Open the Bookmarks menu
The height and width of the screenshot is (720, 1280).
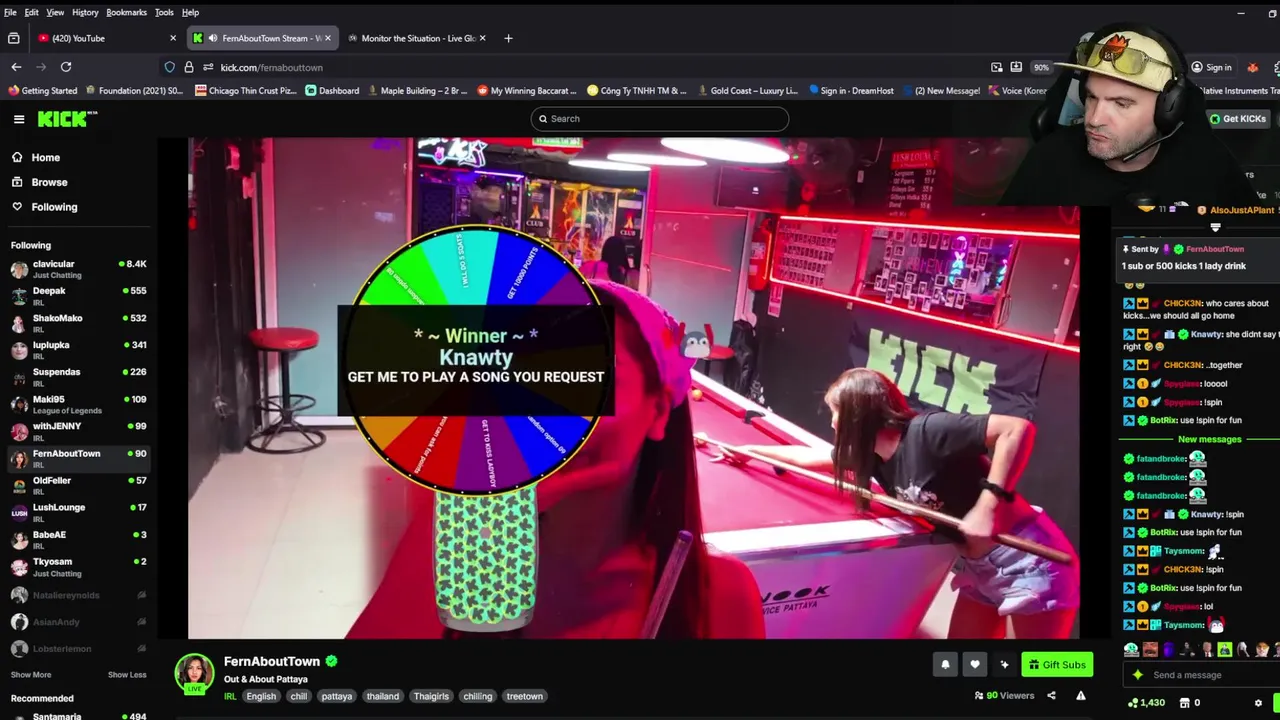pyautogui.click(x=126, y=12)
